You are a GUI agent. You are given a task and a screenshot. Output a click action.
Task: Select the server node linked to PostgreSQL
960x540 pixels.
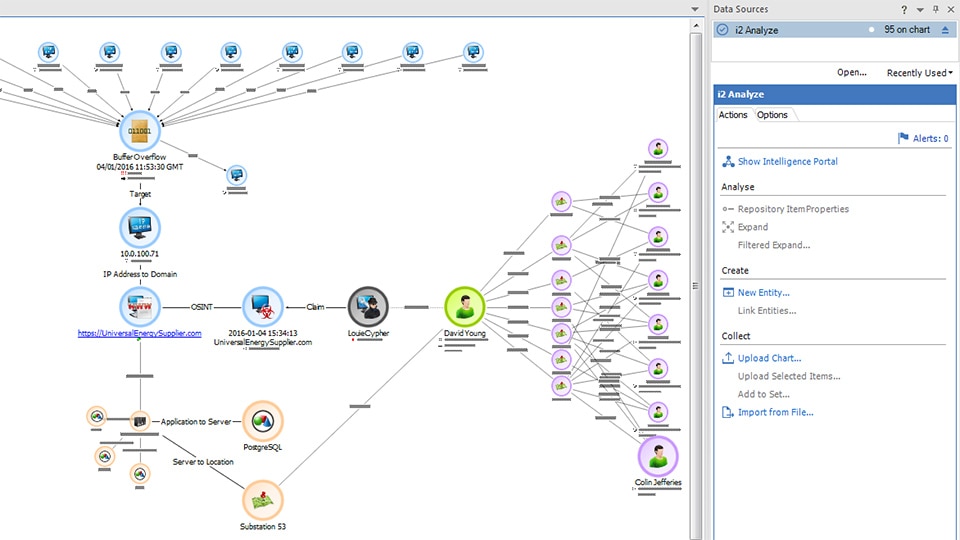140,421
